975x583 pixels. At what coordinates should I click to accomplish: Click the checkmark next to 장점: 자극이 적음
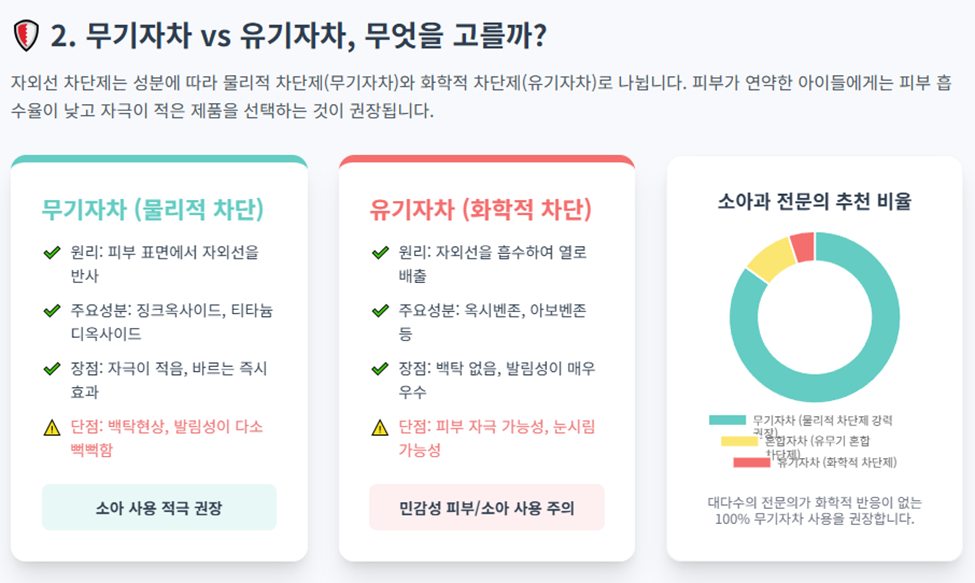pos(52,369)
